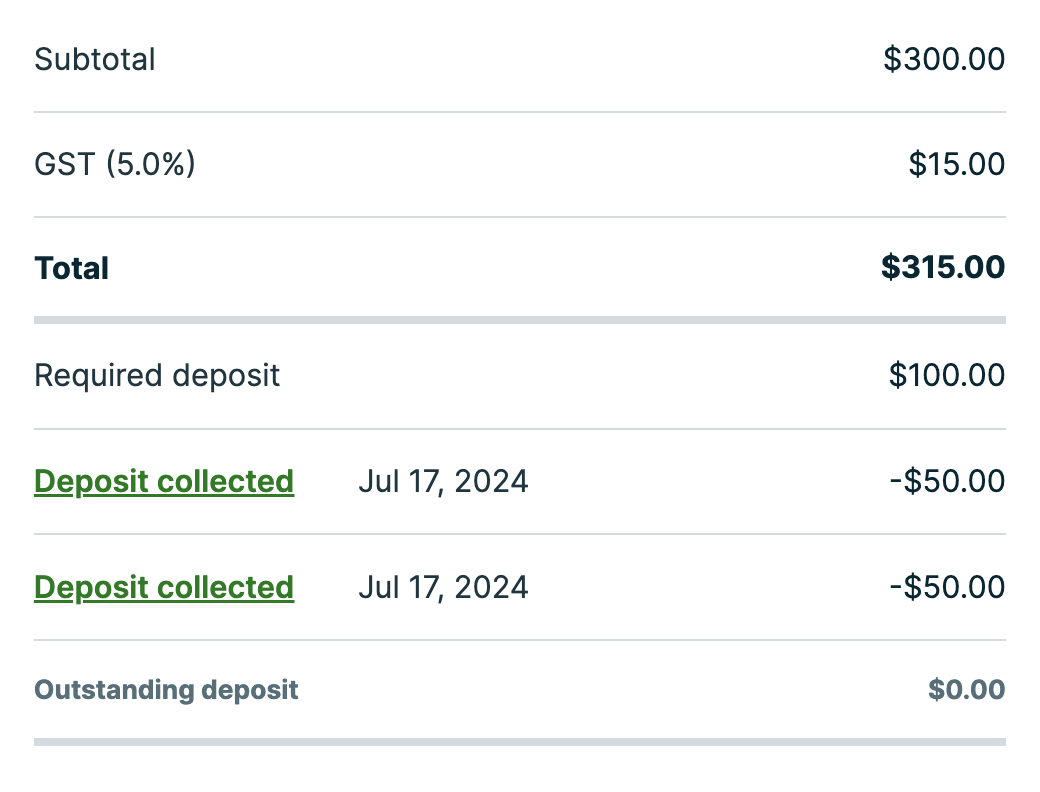Select the $315.00 total amount
Viewport: 1040px width, 792px height.
943,267
